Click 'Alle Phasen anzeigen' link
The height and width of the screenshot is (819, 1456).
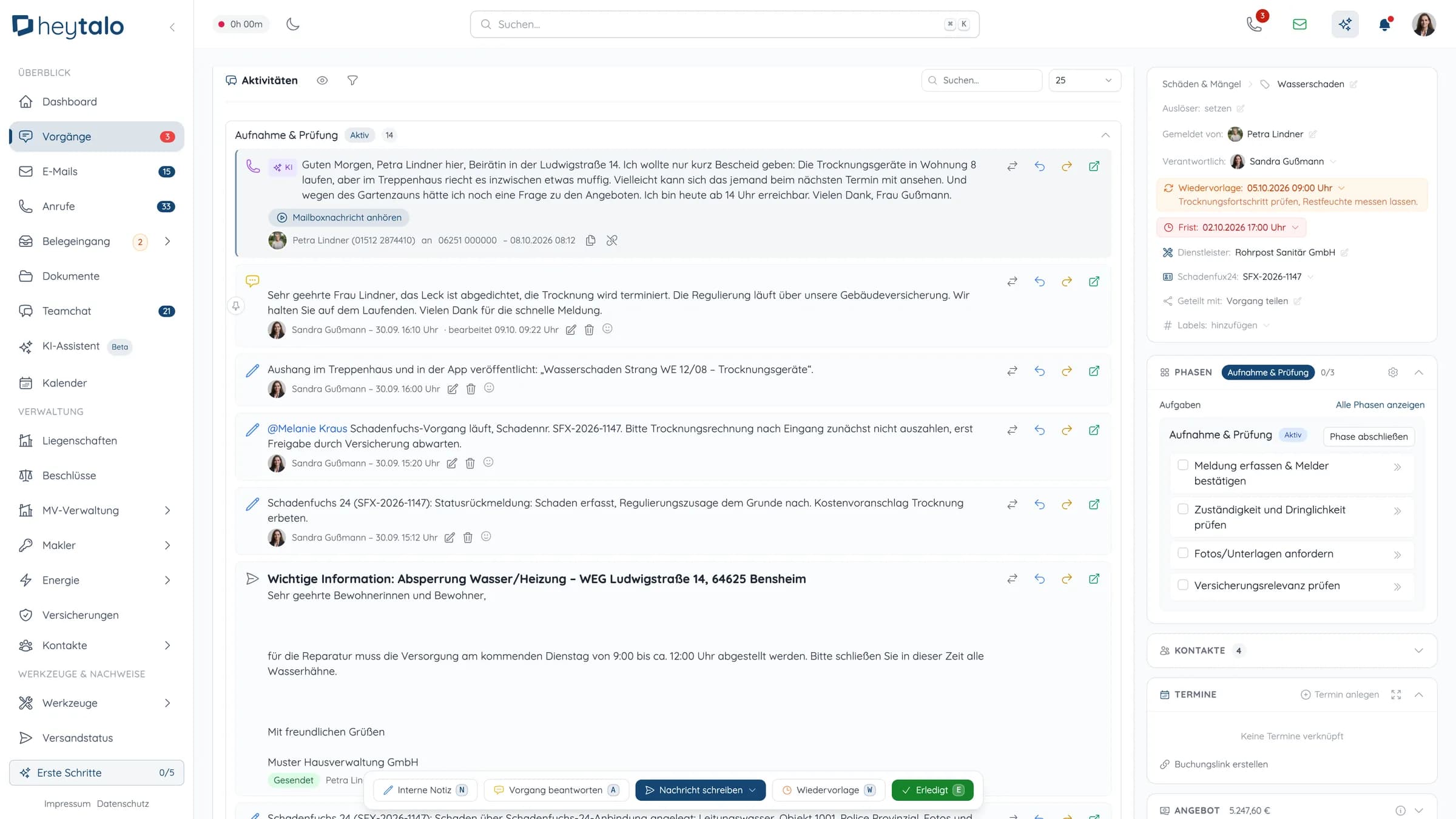(x=1380, y=405)
